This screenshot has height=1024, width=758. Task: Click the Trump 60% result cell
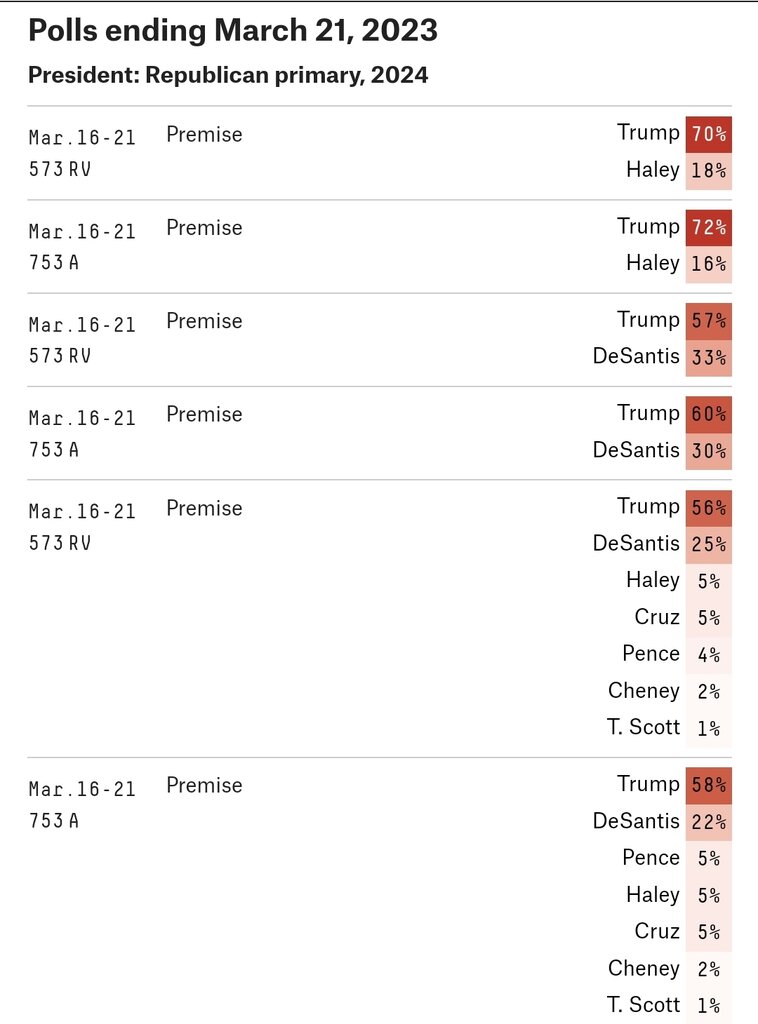coord(708,414)
